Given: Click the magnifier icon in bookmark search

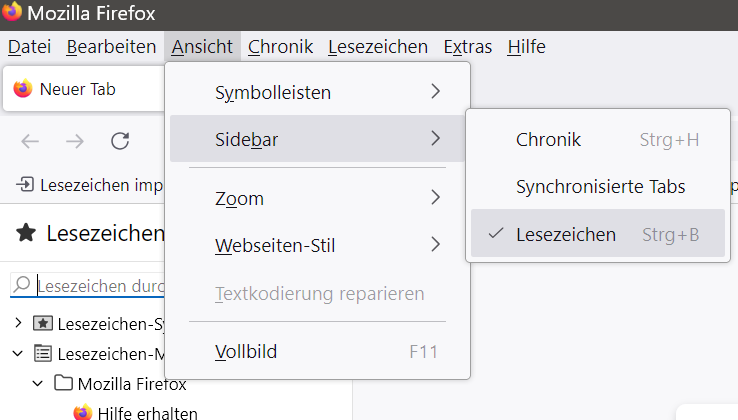Looking at the screenshot, I should point(22,286).
